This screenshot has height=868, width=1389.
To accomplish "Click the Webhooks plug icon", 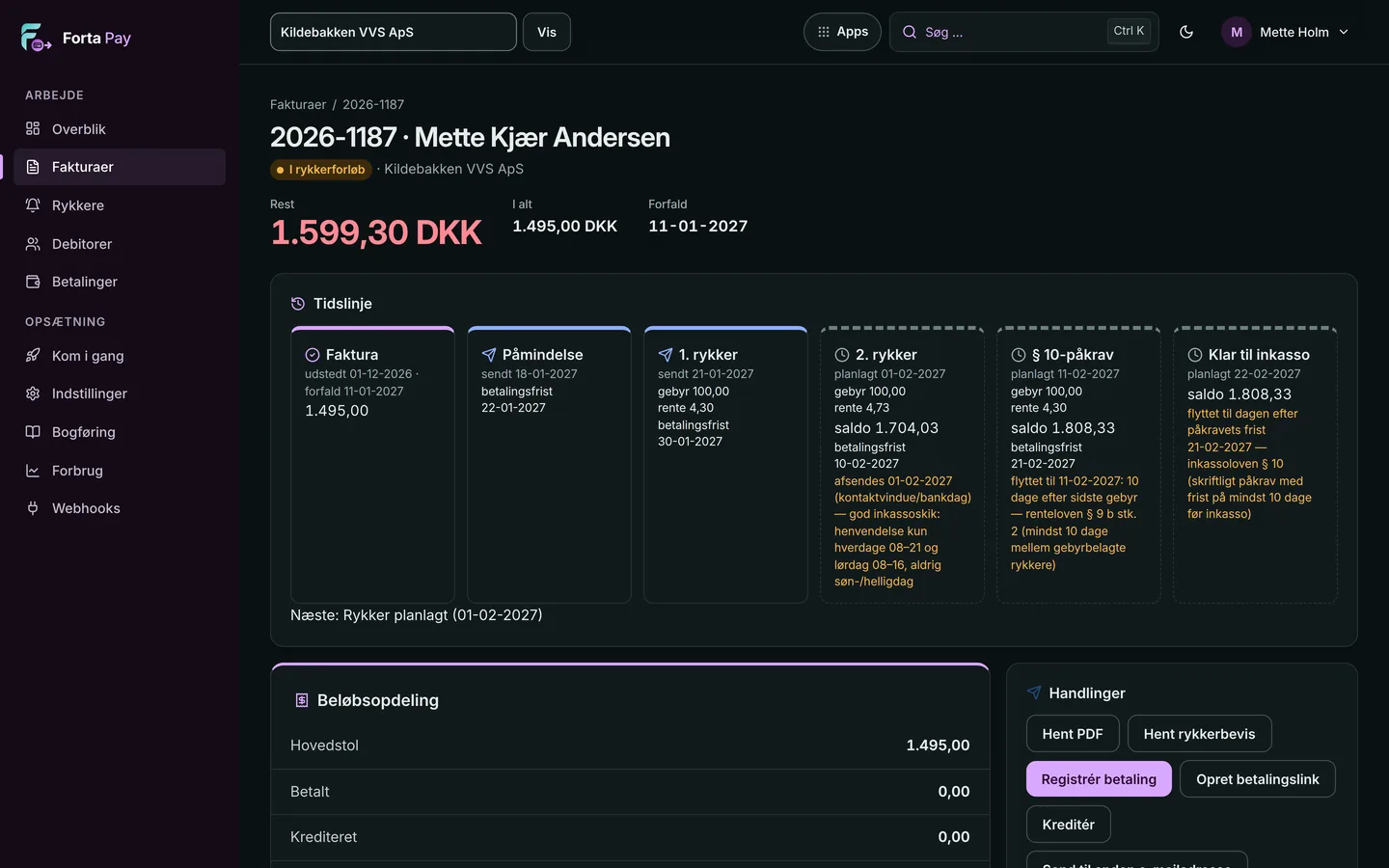I will [33, 508].
